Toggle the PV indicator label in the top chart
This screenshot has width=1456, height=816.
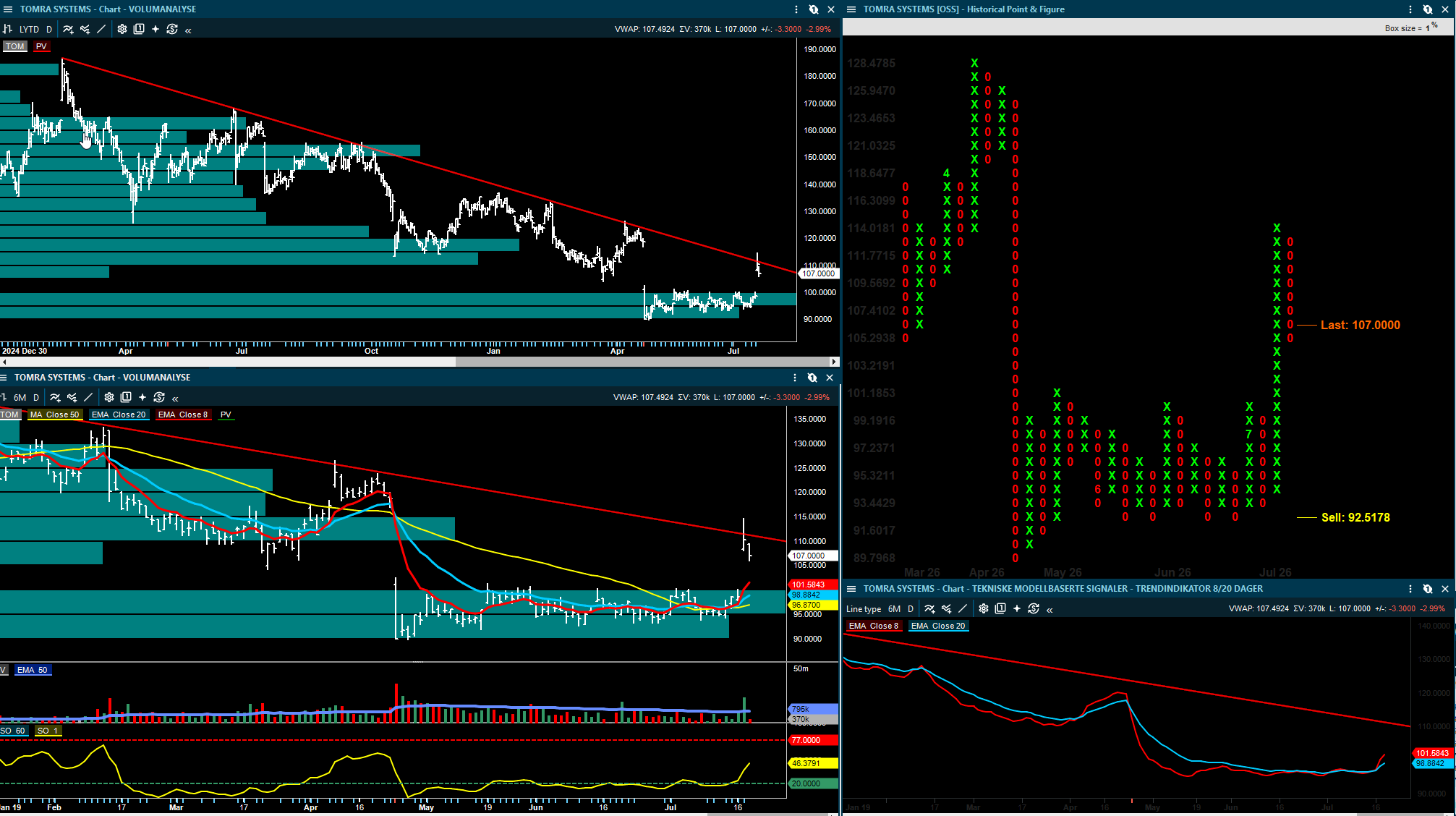click(x=41, y=46)
